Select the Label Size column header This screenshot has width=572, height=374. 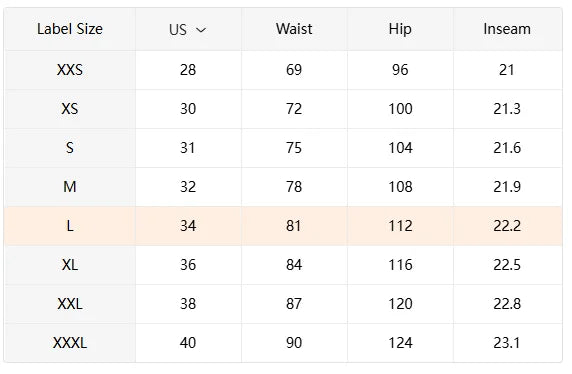pyautogui.click(x=70, y=29)
